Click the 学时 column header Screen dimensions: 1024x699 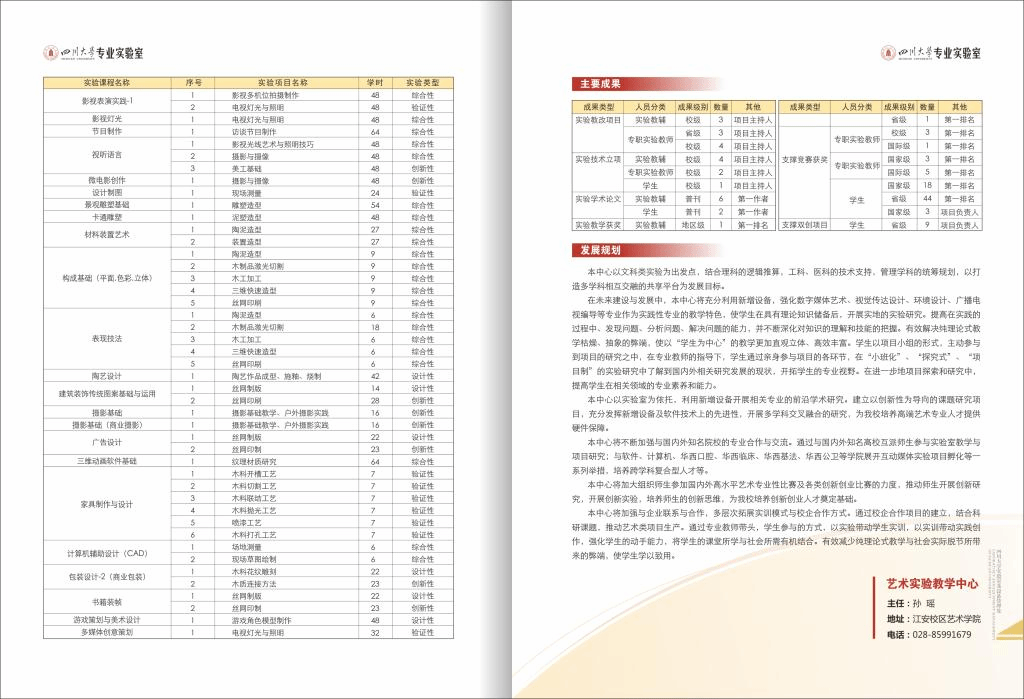coord(375,83)
